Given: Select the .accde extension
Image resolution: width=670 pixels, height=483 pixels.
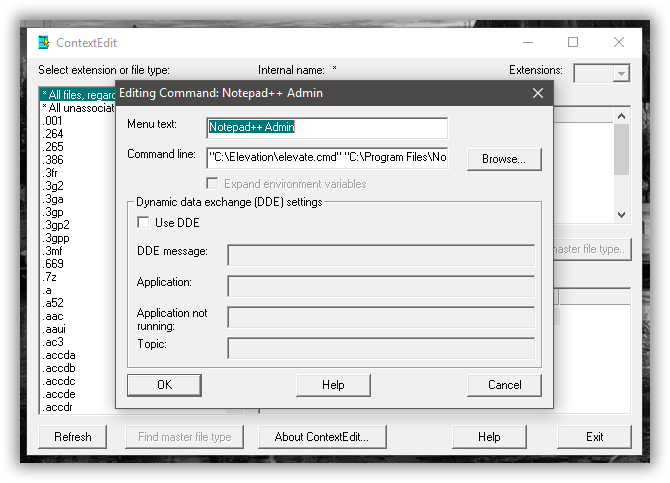Looking at the screenshot, I should pos(59,394).
